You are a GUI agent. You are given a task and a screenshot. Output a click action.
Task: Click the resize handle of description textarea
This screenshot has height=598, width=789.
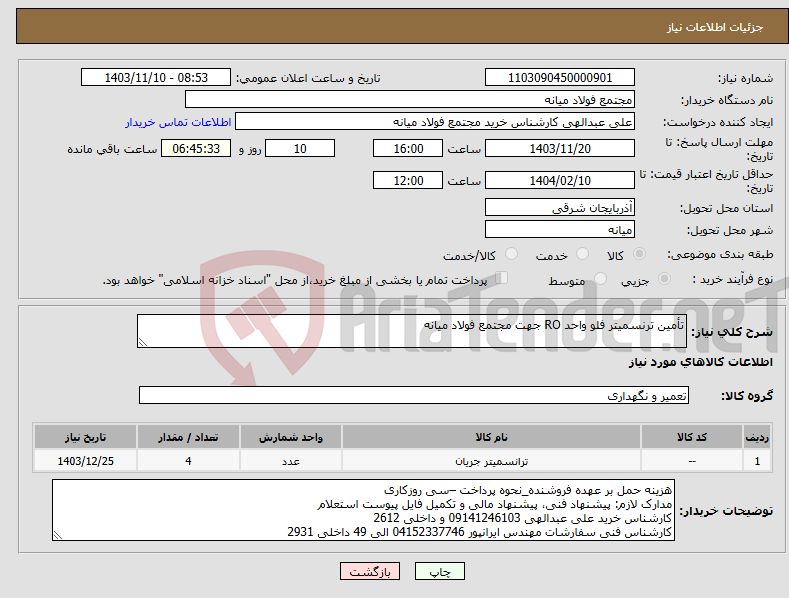coord(143,343)
